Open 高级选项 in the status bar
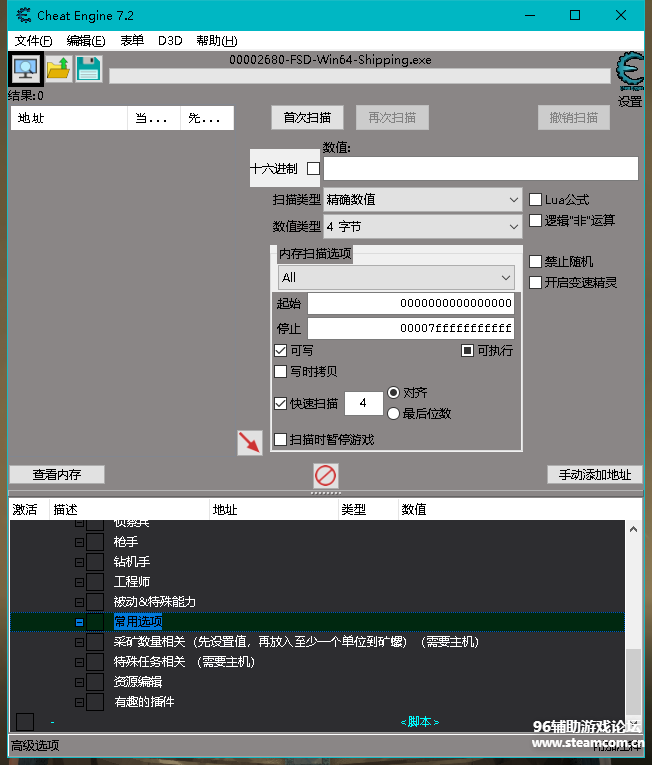Image resolution: width=652 pixels, height=765 pixels. click(x=35, y=745)
